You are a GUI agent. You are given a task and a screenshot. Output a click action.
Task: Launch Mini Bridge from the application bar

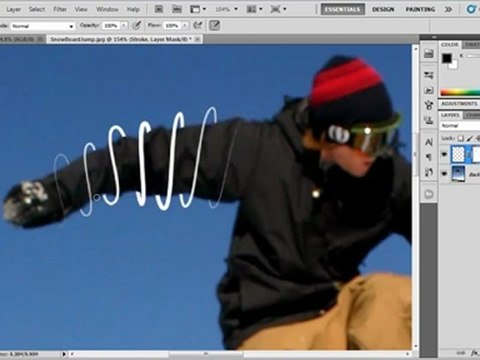pos(177,9)
